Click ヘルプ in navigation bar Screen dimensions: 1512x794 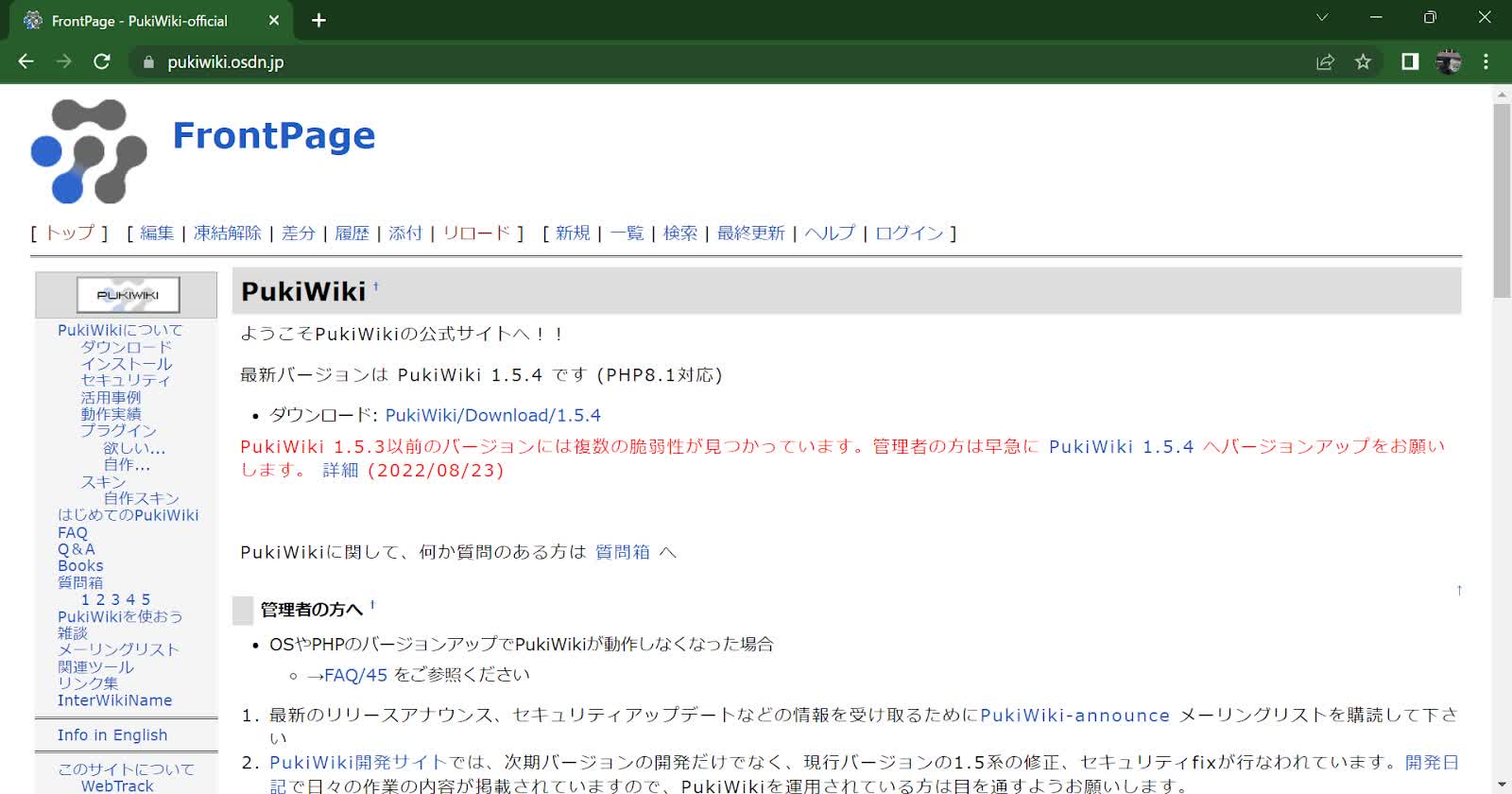pos(830,233)
